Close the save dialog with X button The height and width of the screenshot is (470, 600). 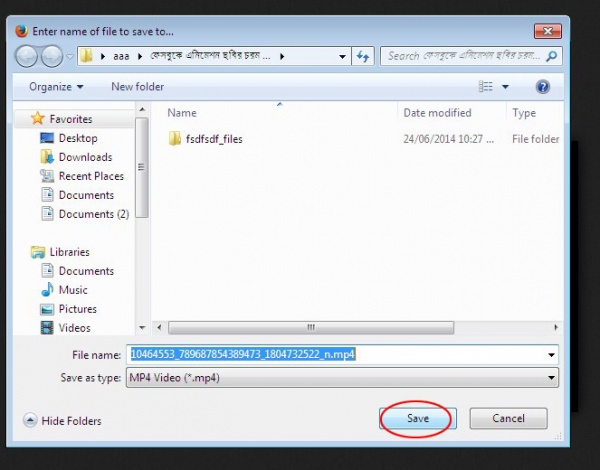(548, 31)
